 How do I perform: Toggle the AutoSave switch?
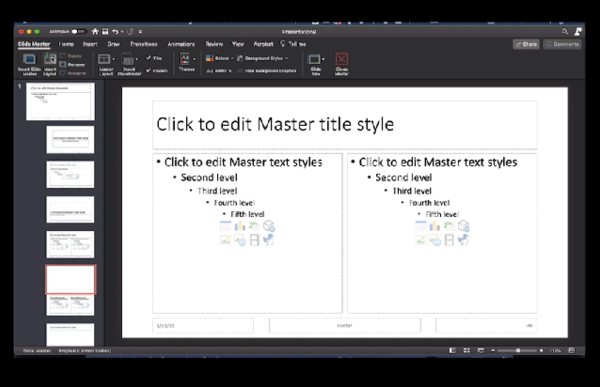pos(78,32)
